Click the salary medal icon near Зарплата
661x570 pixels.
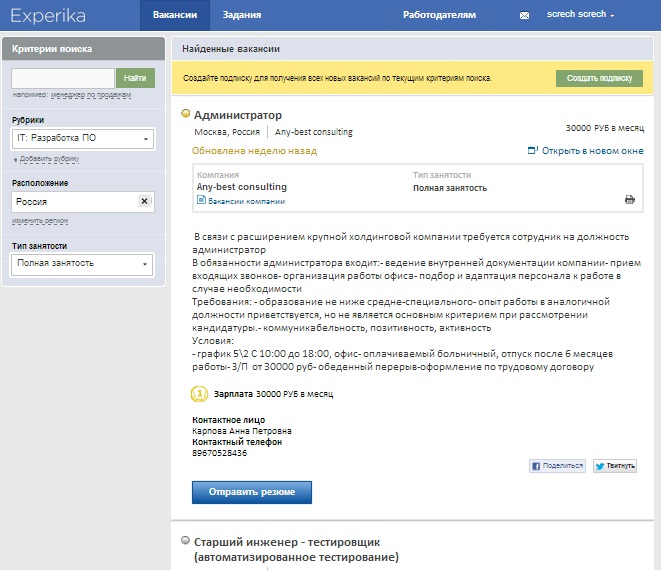point(199,394)
